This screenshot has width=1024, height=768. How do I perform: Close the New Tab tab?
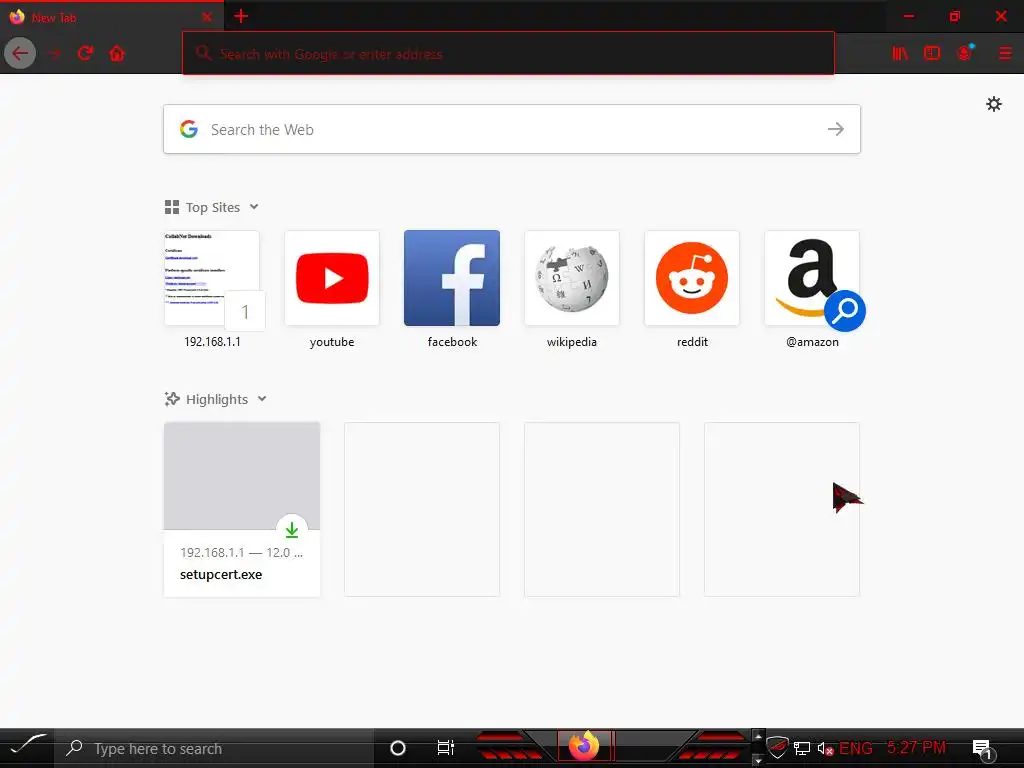[207, 17]
